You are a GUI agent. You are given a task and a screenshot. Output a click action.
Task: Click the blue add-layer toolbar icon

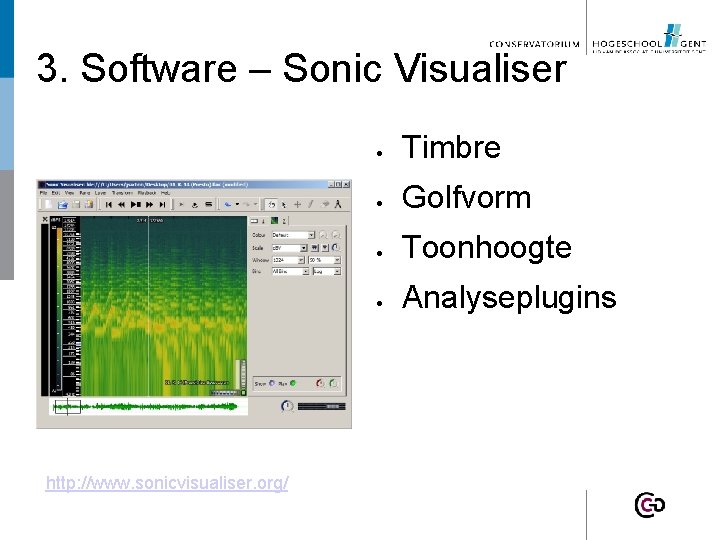tap(228, 204)
